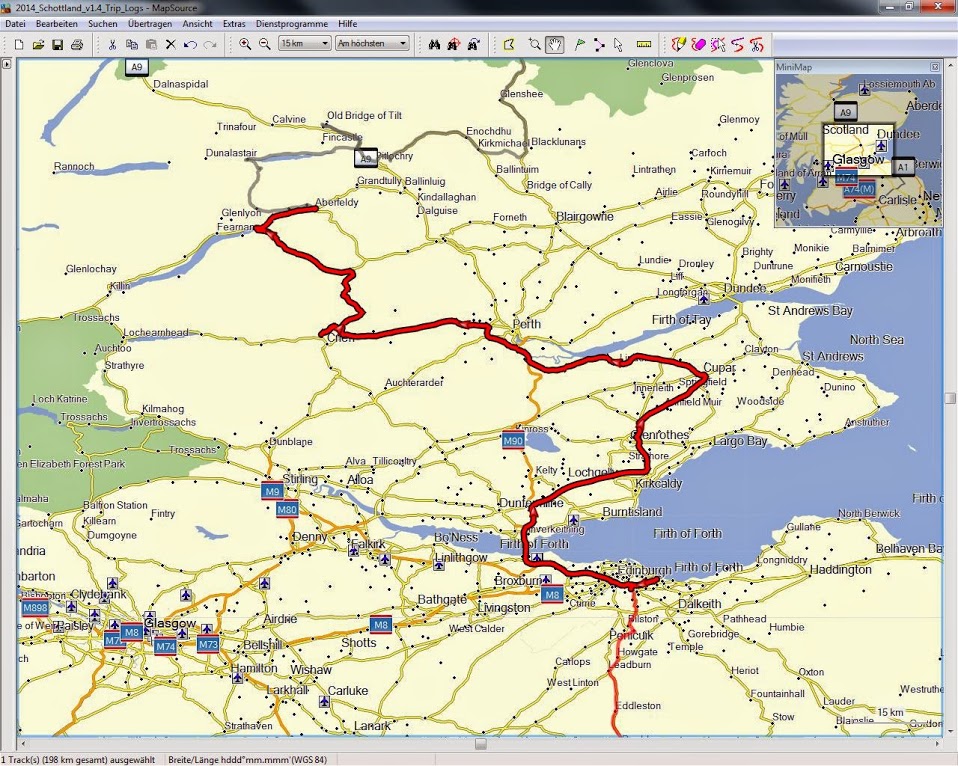Select the Map selection tool
This screenshot has height=766, width=958.
[509, 44]
